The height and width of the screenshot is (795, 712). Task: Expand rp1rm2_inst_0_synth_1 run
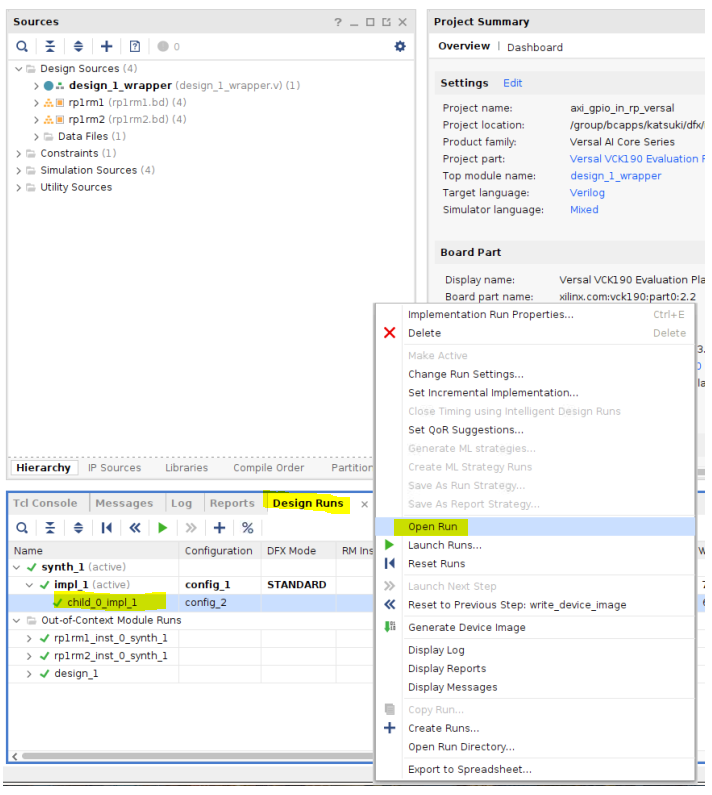click(x=29, y=656)
